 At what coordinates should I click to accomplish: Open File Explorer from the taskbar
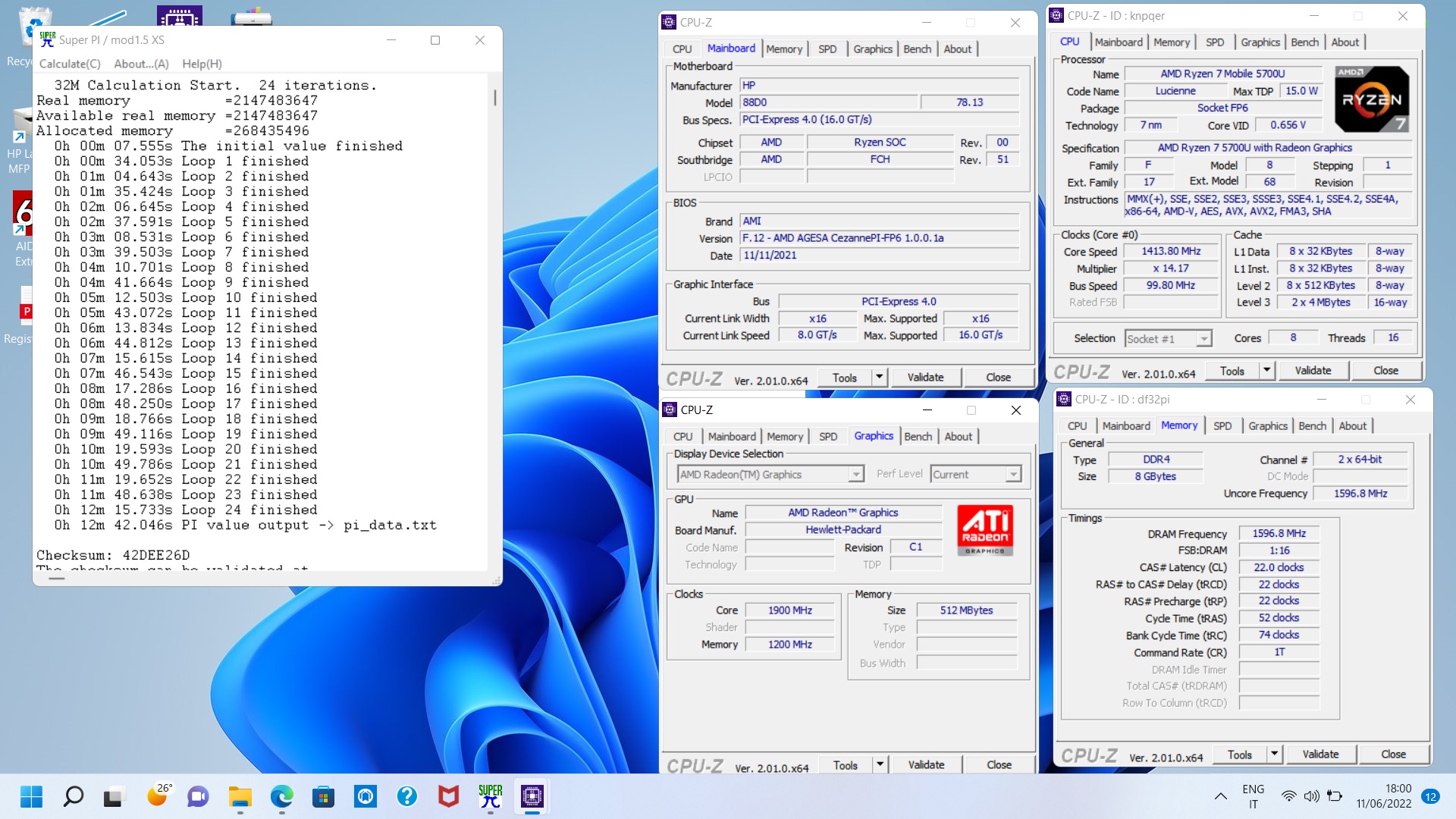pyautogui.click(x=240, y=796)
